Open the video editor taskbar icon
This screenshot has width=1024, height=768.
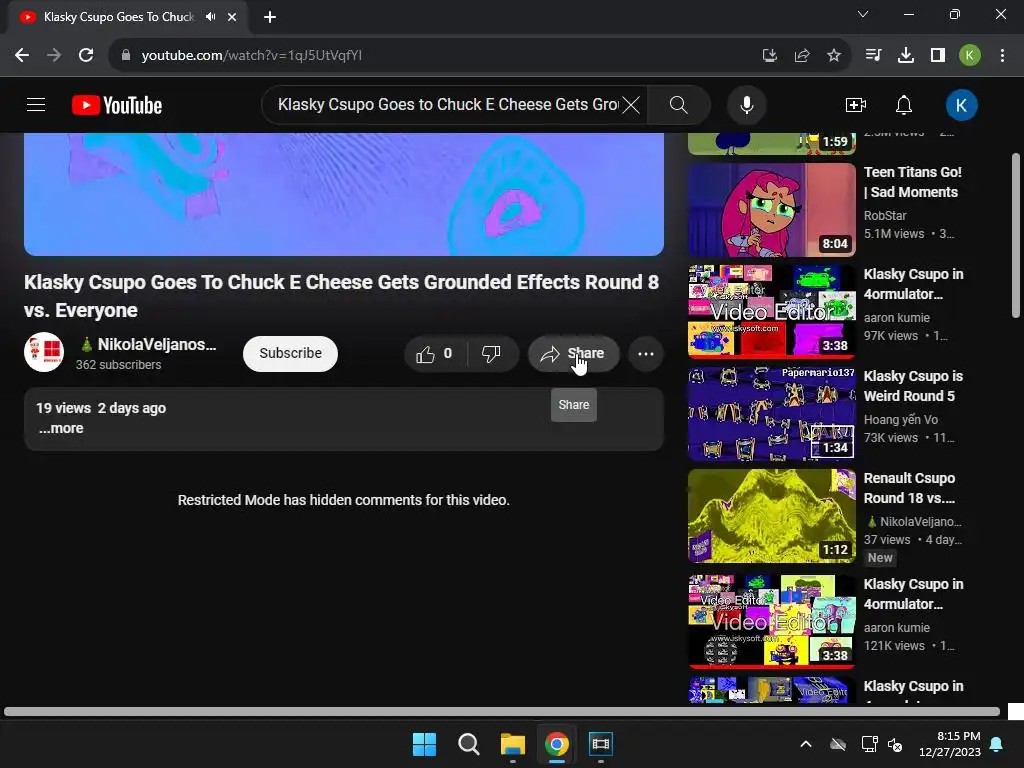(x=601, y=744)
